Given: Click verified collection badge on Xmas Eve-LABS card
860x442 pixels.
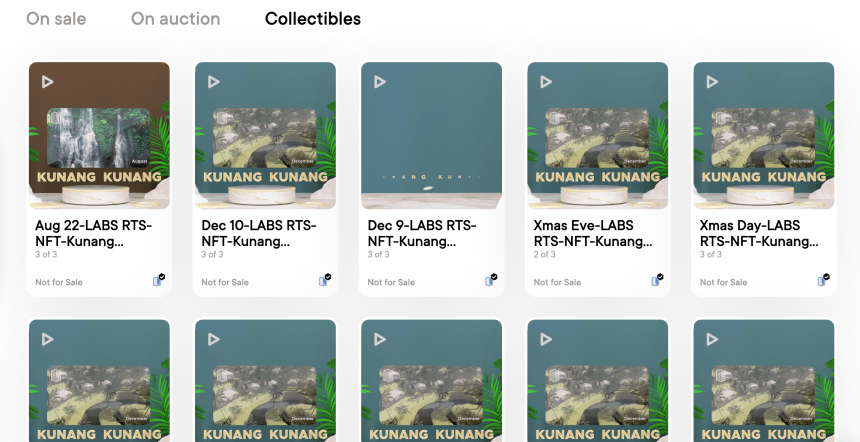Looking at the screenshot, I should tap(657, 280).
